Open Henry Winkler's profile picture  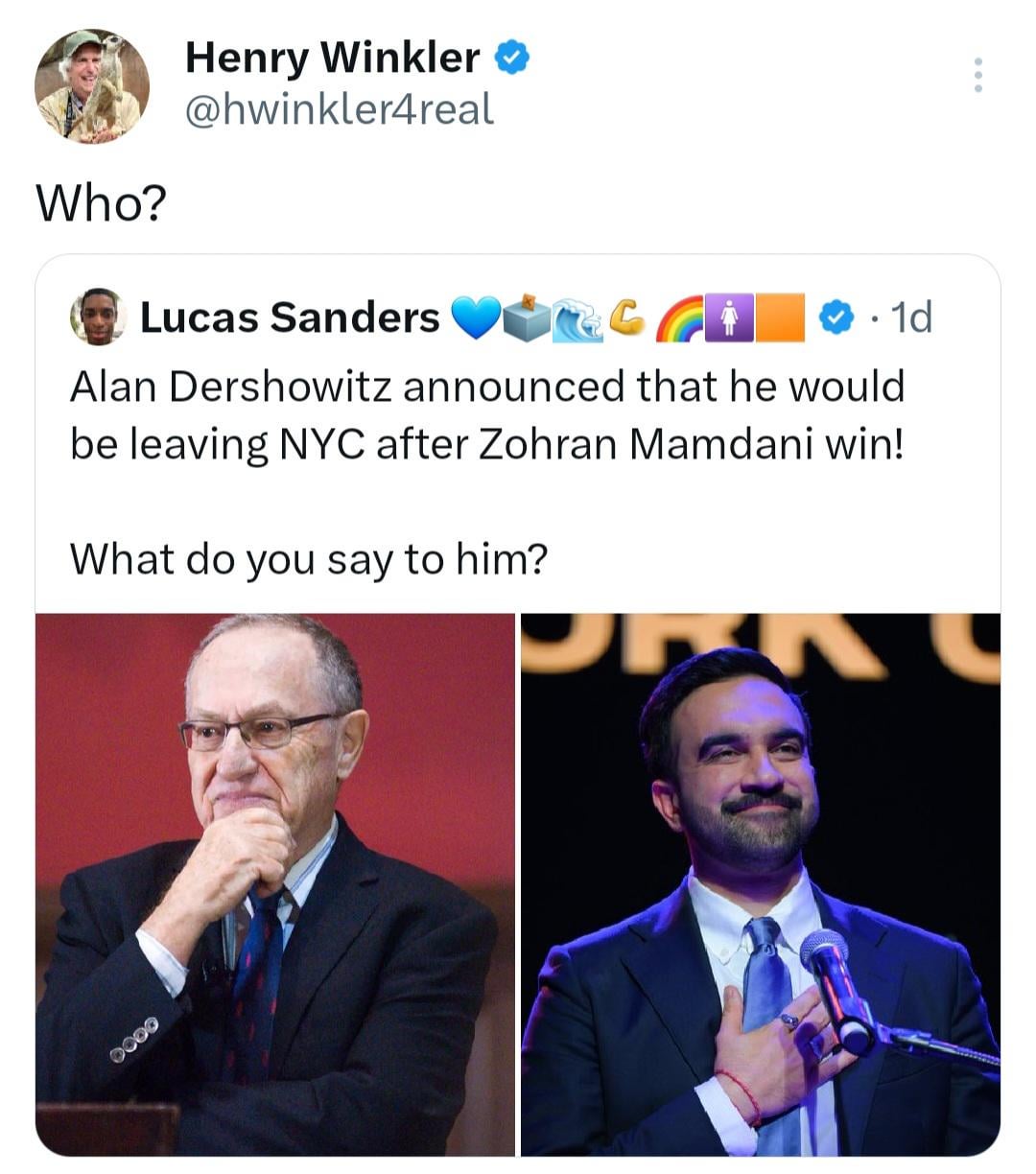pos(92,86)
